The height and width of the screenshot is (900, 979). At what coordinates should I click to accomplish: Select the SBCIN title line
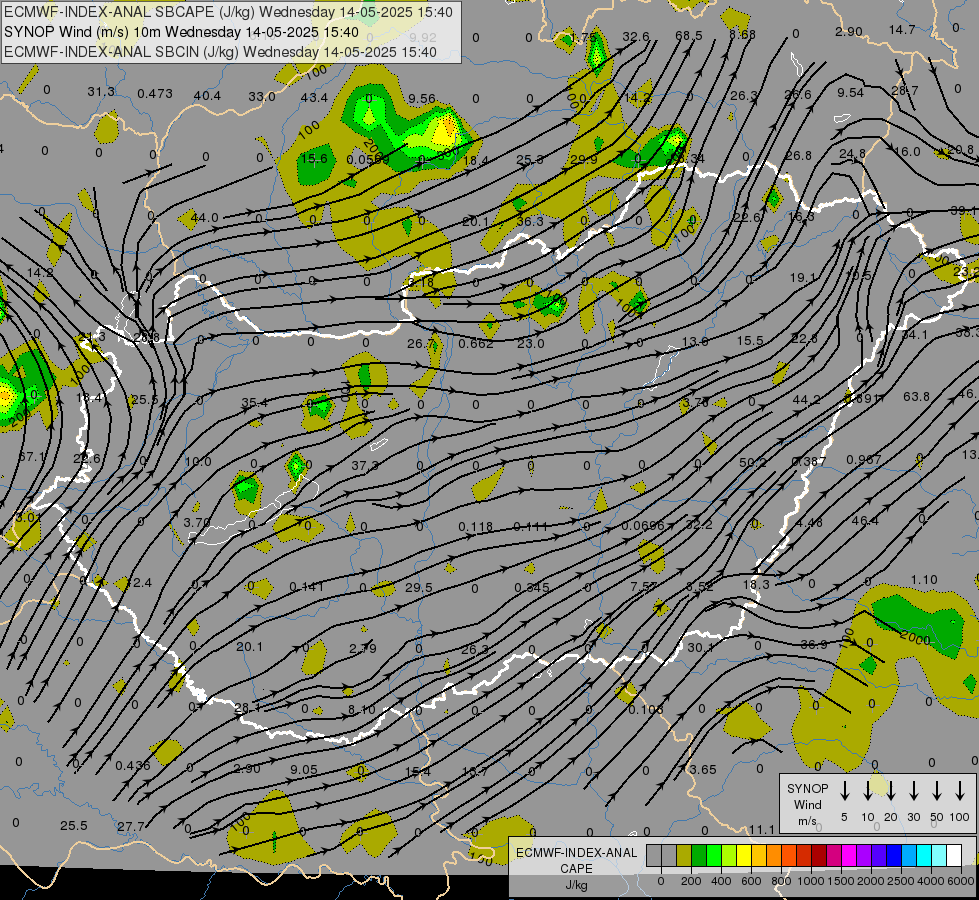220,52
